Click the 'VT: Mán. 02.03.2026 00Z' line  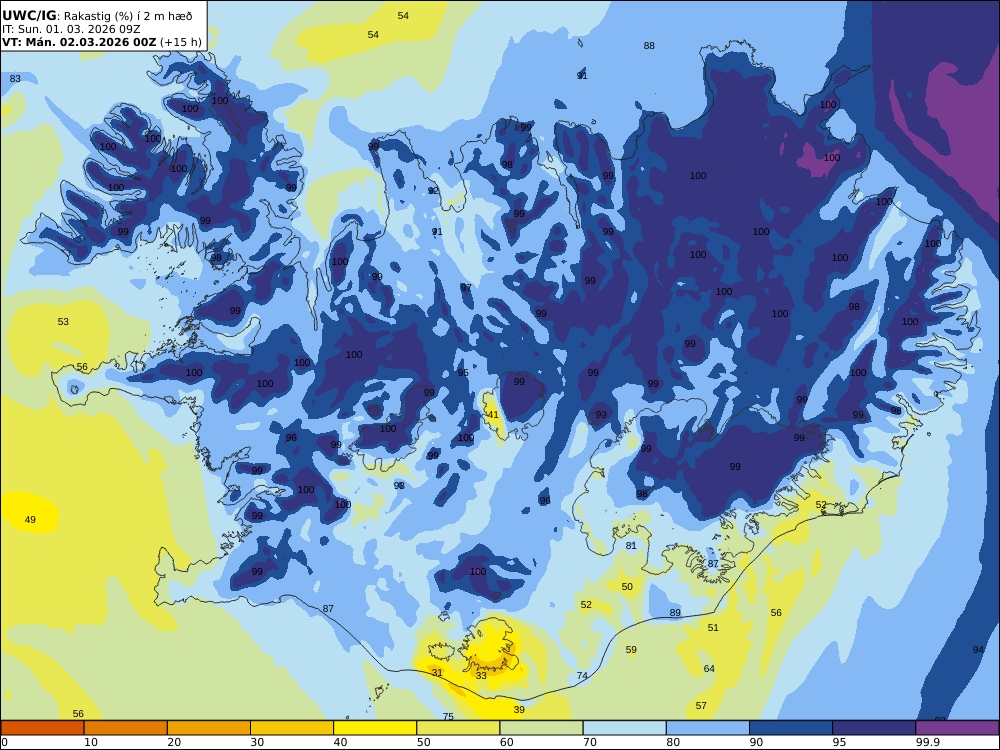click(101, 42)
